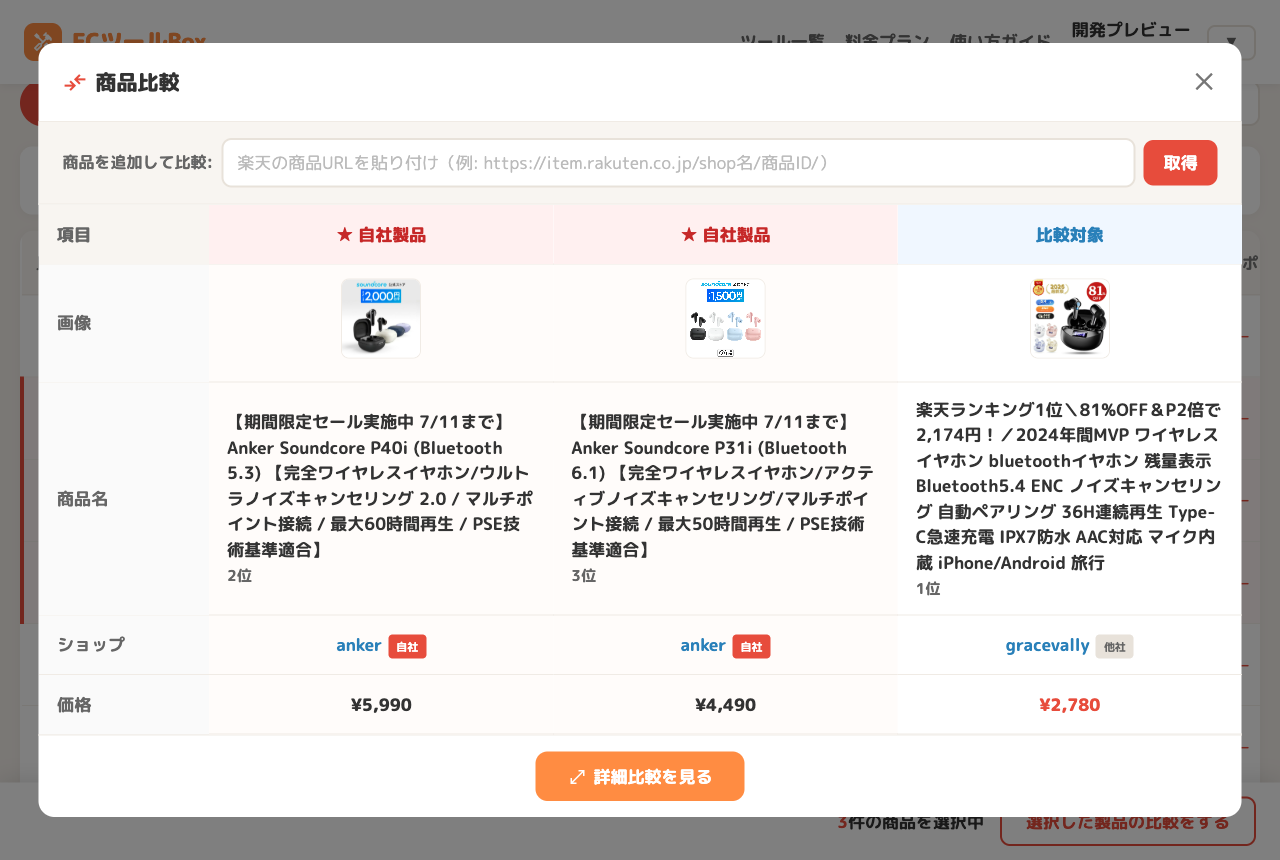This screenshot has height=860, width=1280.
Task: Click the 自社 badge in the P40i column
Action: coord(407,646)
